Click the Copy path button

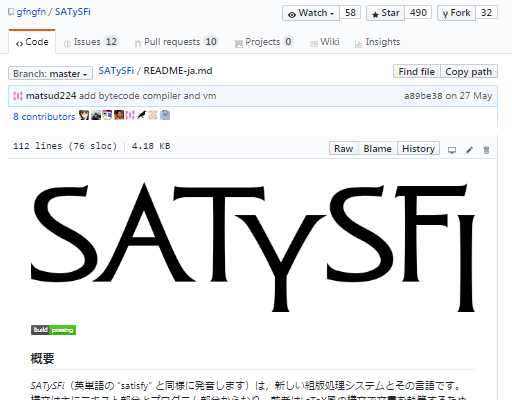469,71
